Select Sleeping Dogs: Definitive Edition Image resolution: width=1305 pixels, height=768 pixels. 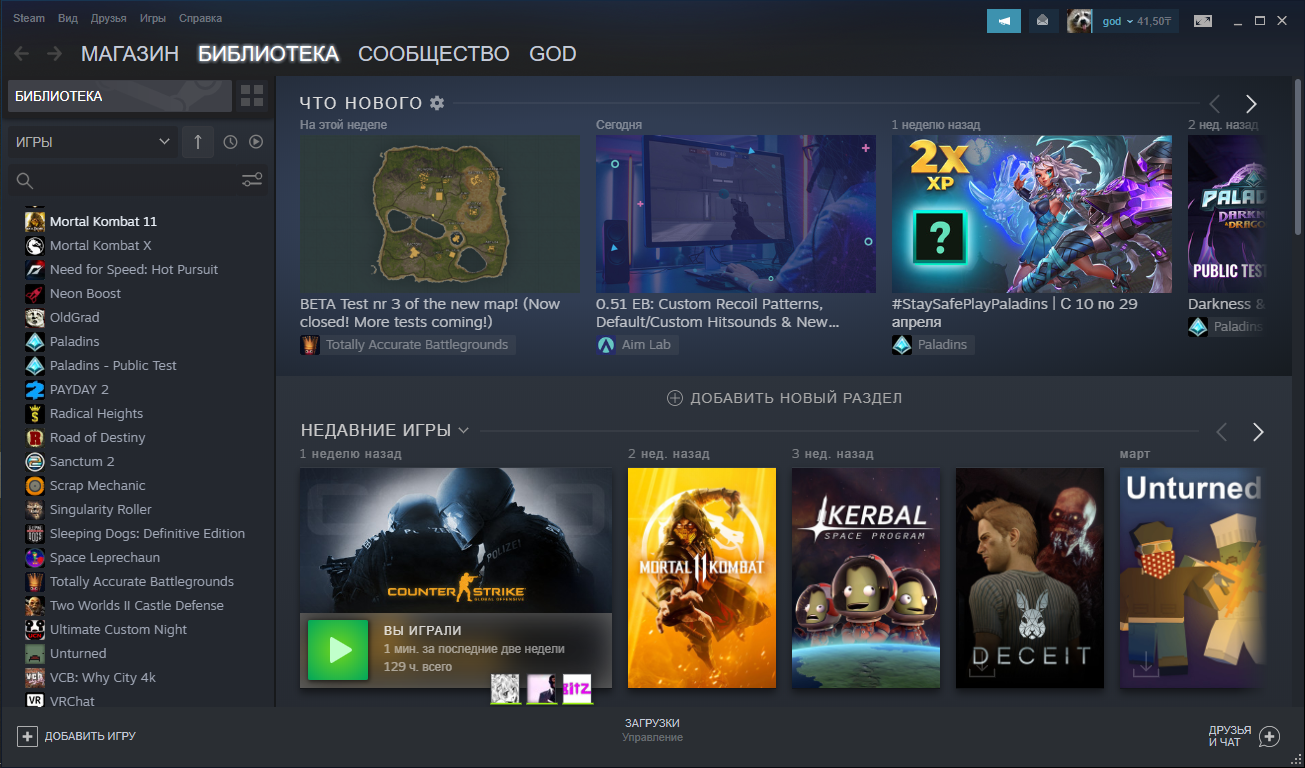tap(147, 533)
